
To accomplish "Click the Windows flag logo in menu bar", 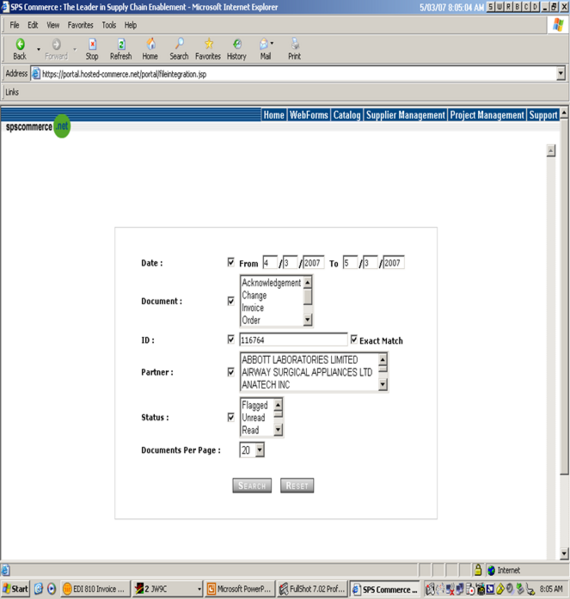I will [x=558, y=25].
